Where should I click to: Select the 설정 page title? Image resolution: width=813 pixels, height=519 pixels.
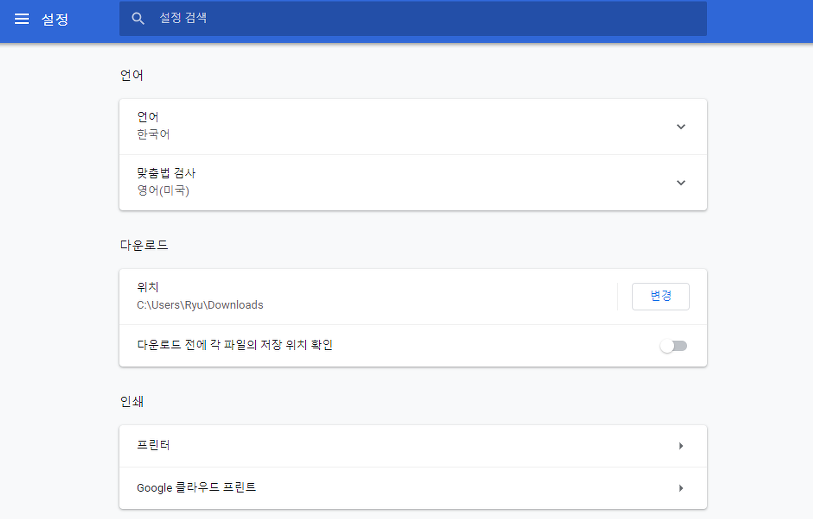pyautogui.click(x=55, y=19)
